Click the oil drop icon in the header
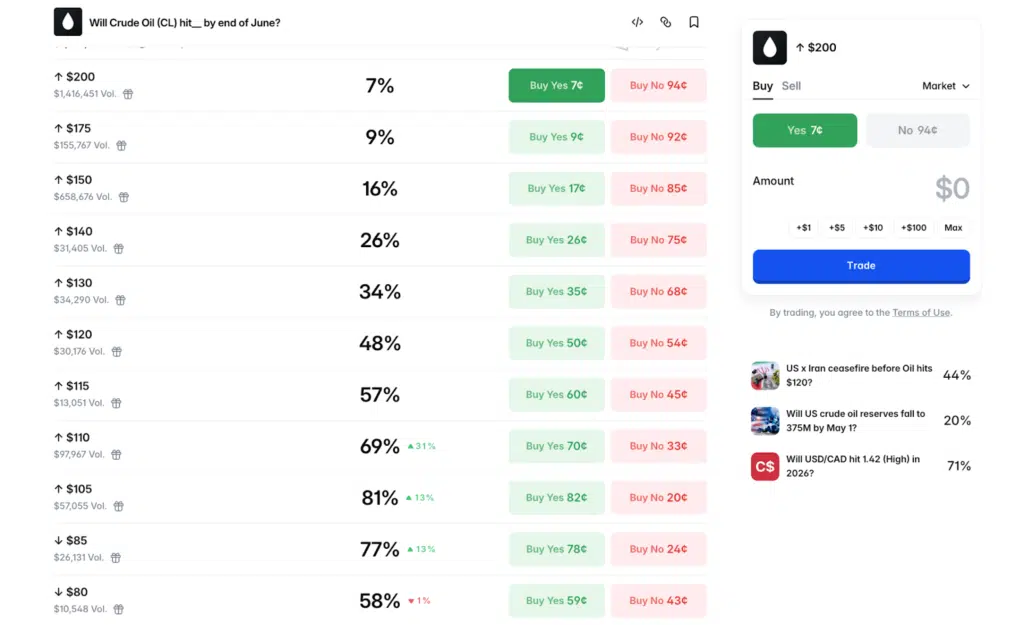 pos(68,22)
